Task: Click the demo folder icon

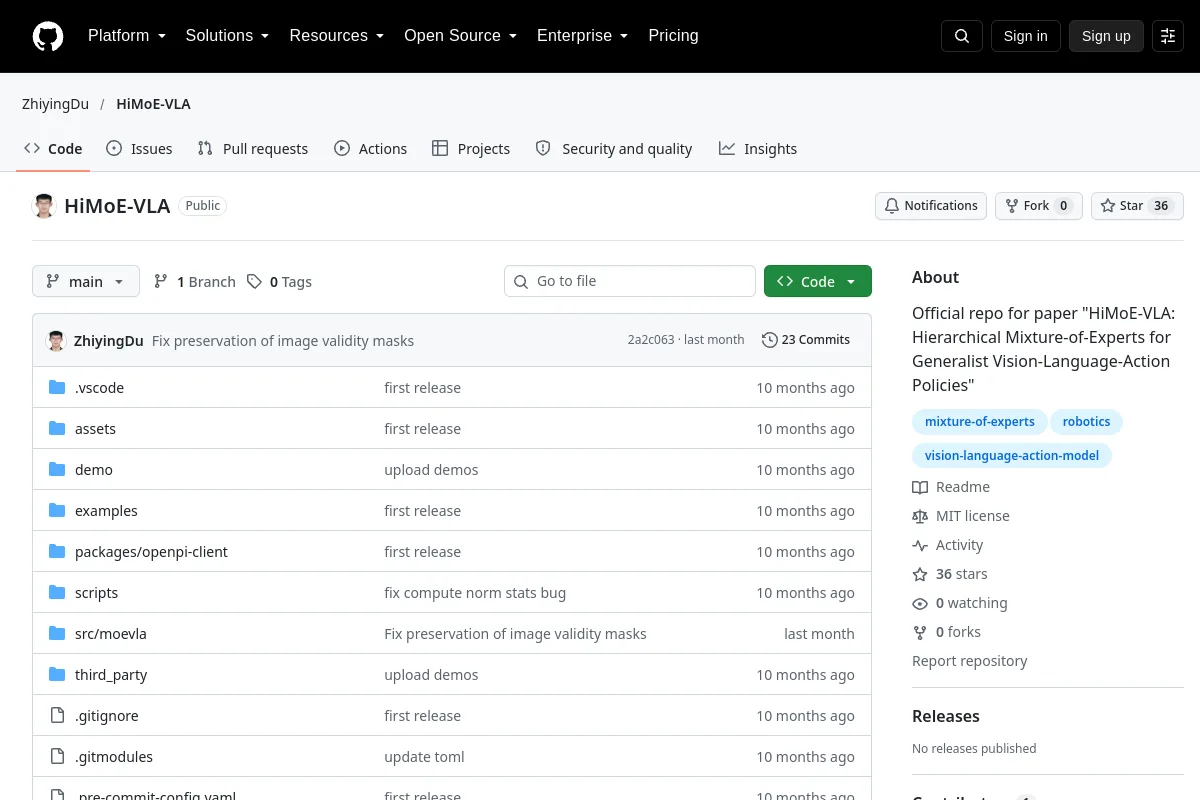Action: pos(57,470)
